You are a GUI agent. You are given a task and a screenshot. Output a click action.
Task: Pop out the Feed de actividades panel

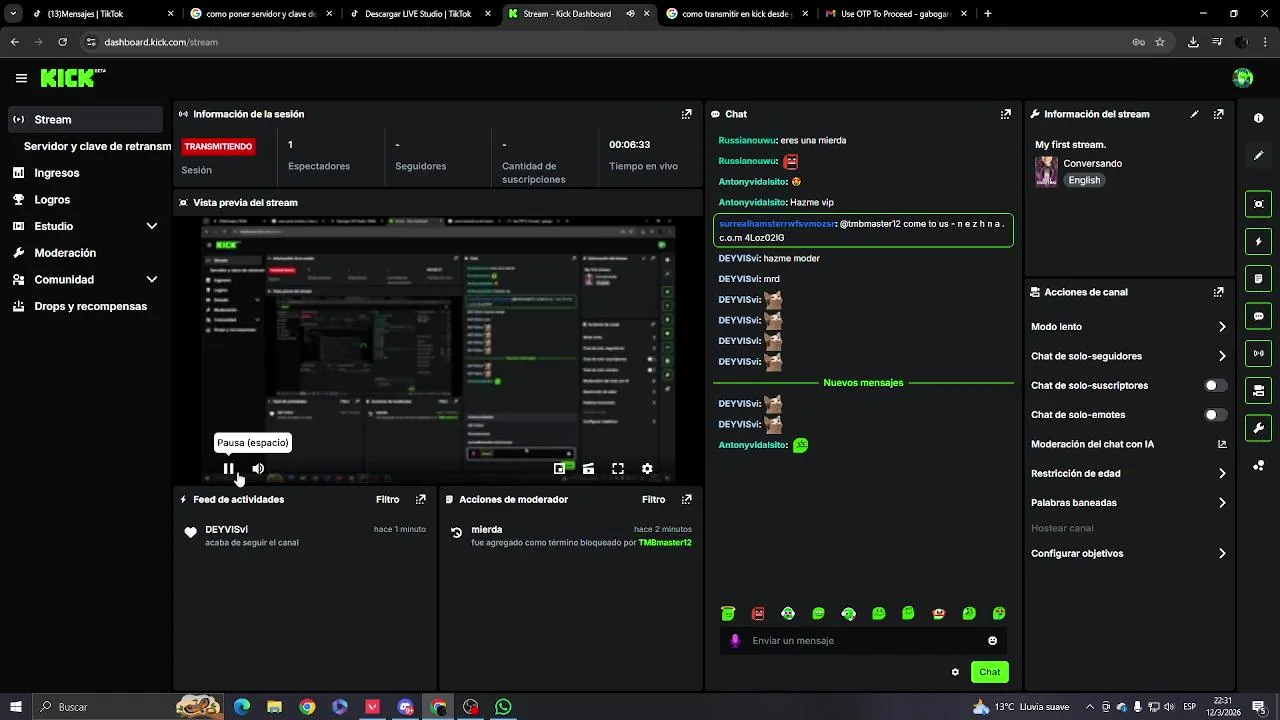(x=420, y=499)
